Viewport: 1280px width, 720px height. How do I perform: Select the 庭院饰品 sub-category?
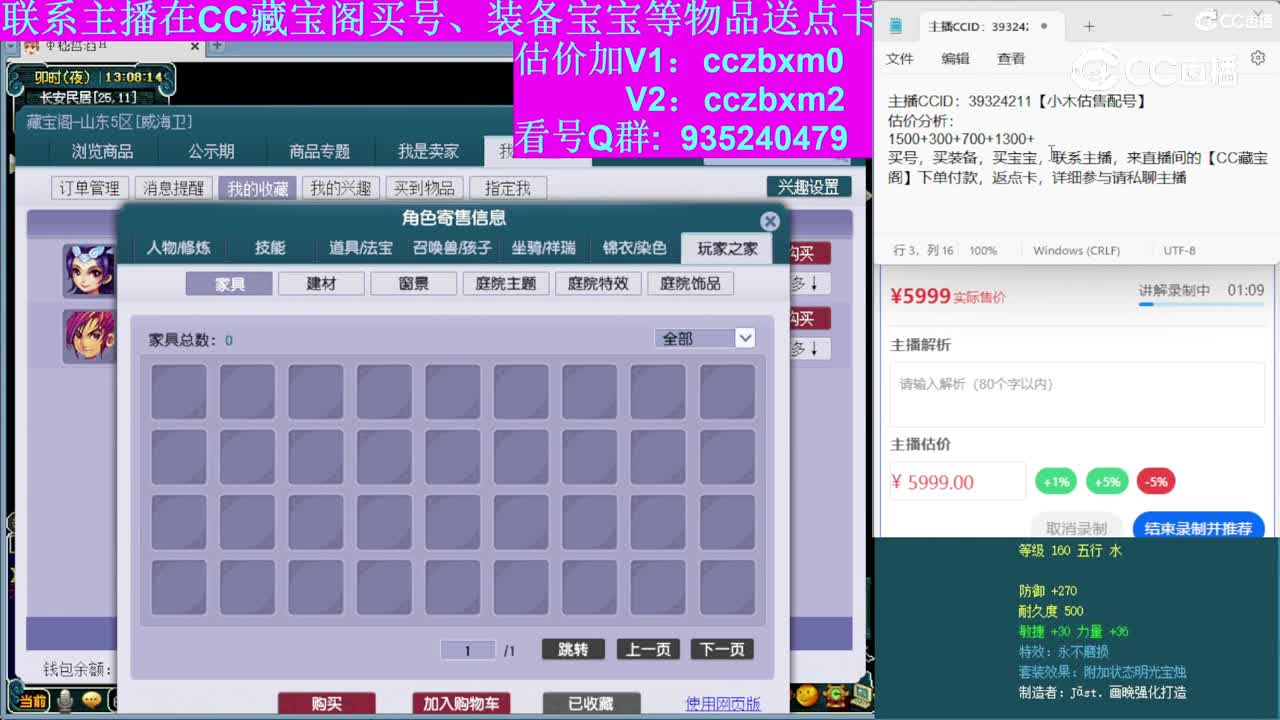coord(690,284)
